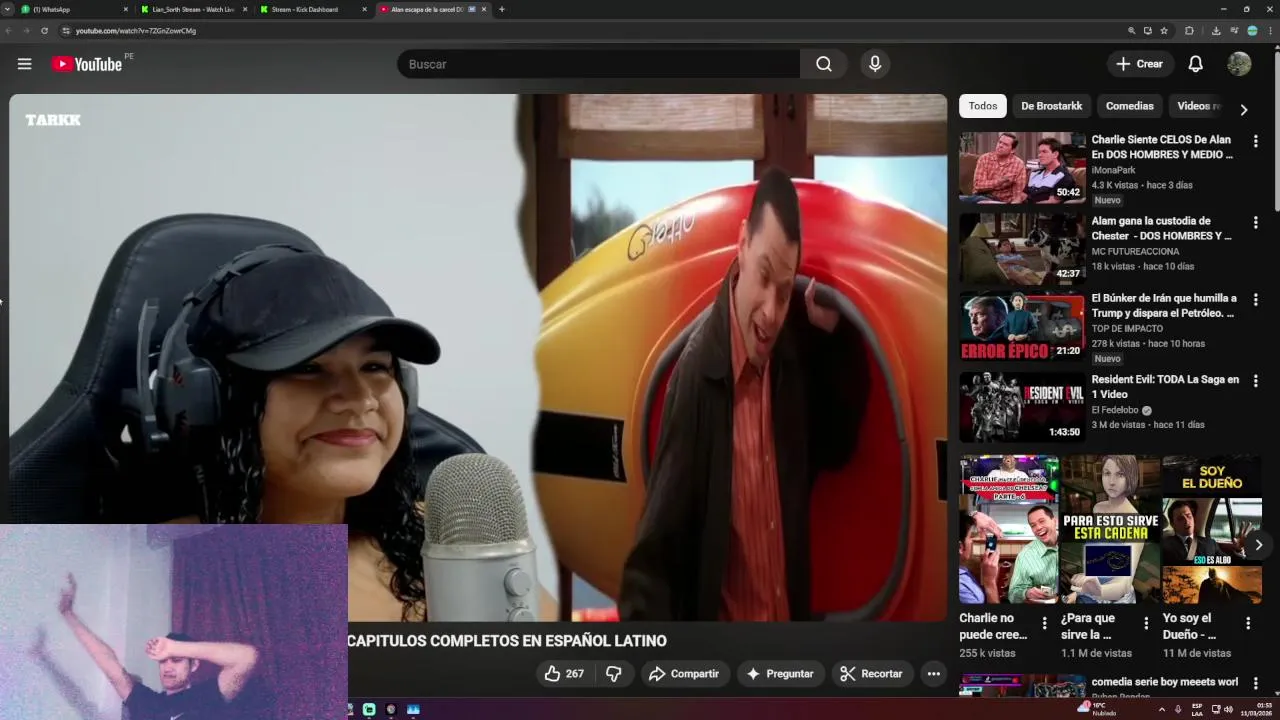Open TOP DE IMPACTO channel link
The height and width of the screenshot is (720, 1280).
(1127, 328)
